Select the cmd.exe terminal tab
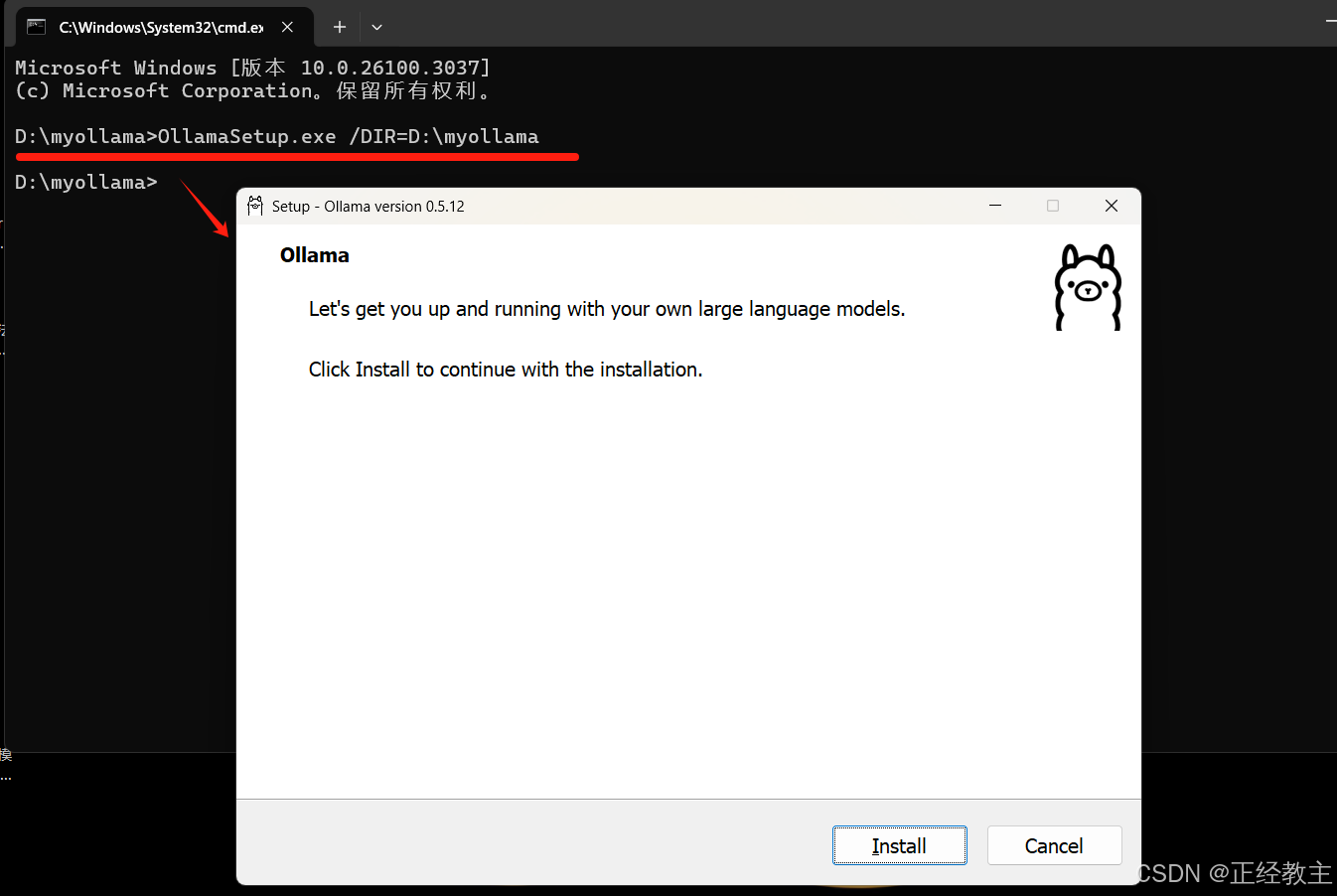The height and width of the screenshot is (896, 1337). (164, 27)
